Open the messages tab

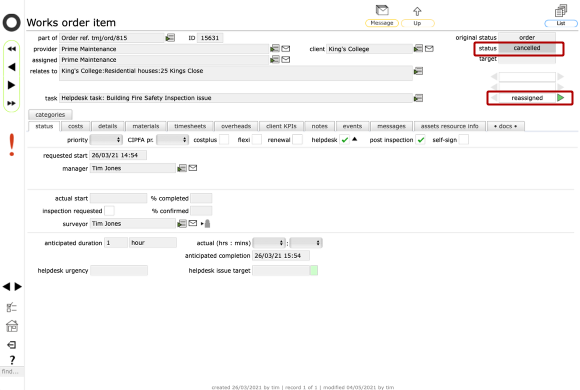[x=391, y=126]
